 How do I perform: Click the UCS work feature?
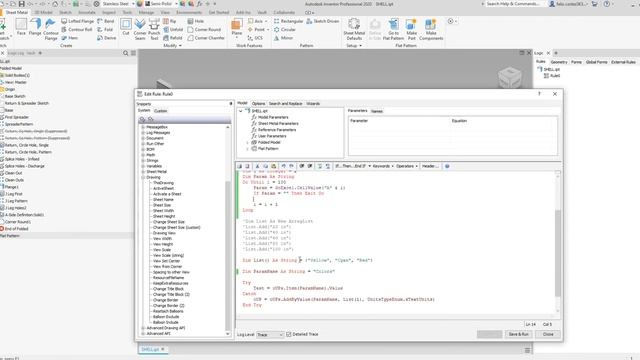[255, 38]
